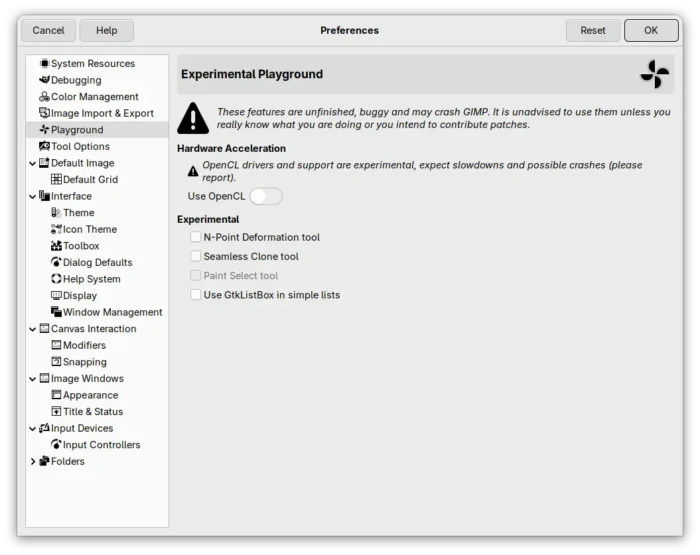Expand the Folders tree node
Screen dimensions: 700x555
(x=33, y=462)
